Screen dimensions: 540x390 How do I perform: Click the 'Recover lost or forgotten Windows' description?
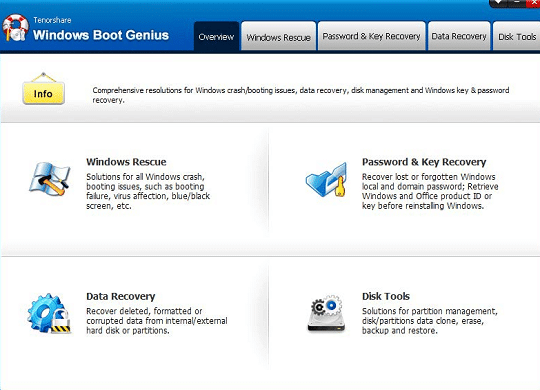[x=430, y=191]
